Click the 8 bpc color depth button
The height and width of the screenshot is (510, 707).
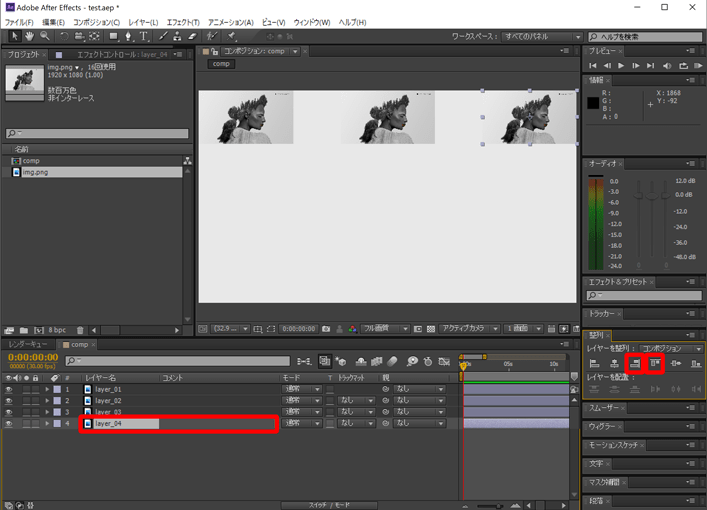tap(57, 330)
